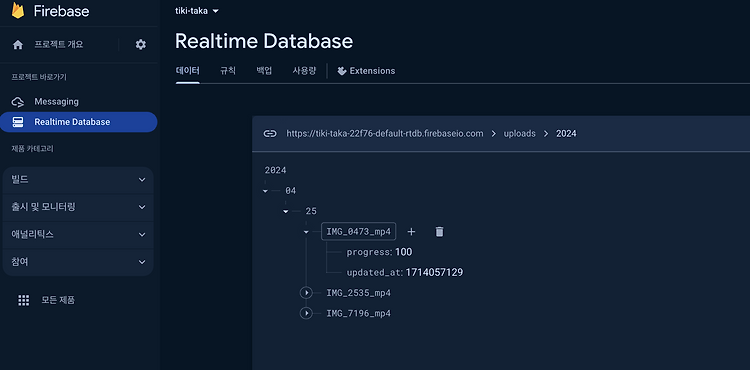The image size is (750, 370).
Task: Switch to the 백업 tab
Action: 264,71
